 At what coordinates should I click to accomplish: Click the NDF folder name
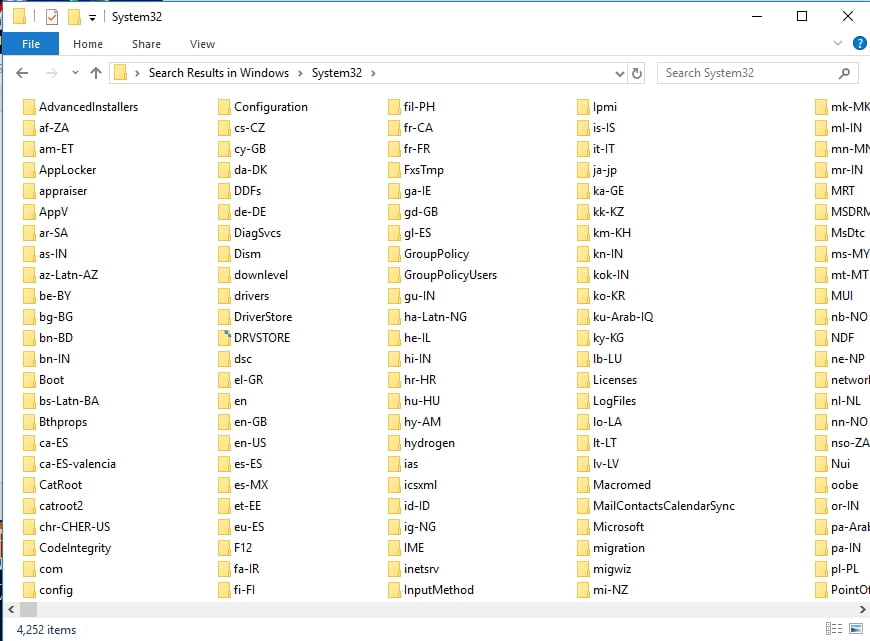click(x=842, y=338)
